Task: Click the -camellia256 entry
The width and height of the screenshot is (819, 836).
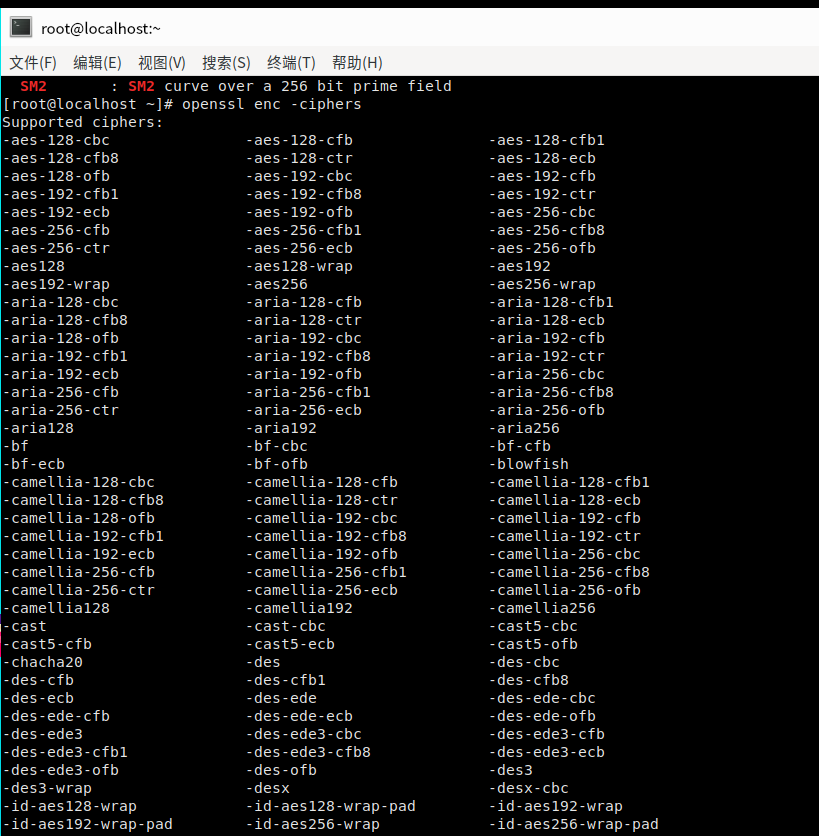Action: click(542, 608)
